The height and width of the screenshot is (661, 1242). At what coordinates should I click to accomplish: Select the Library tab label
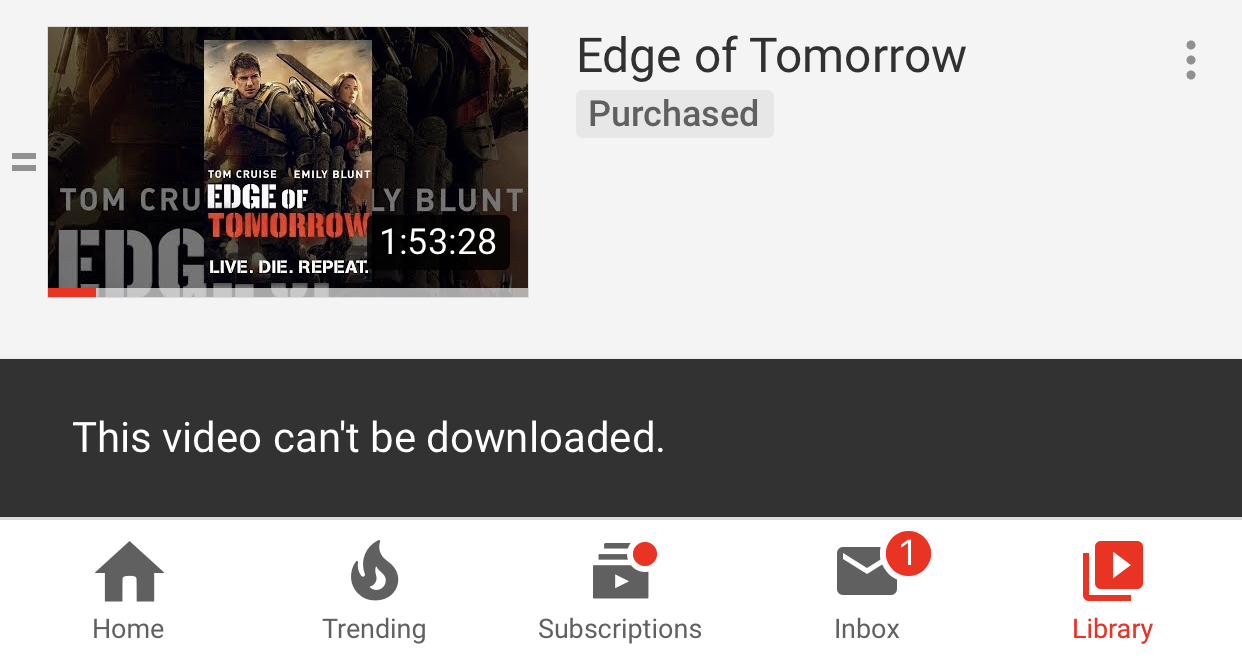coord(1113,629)
